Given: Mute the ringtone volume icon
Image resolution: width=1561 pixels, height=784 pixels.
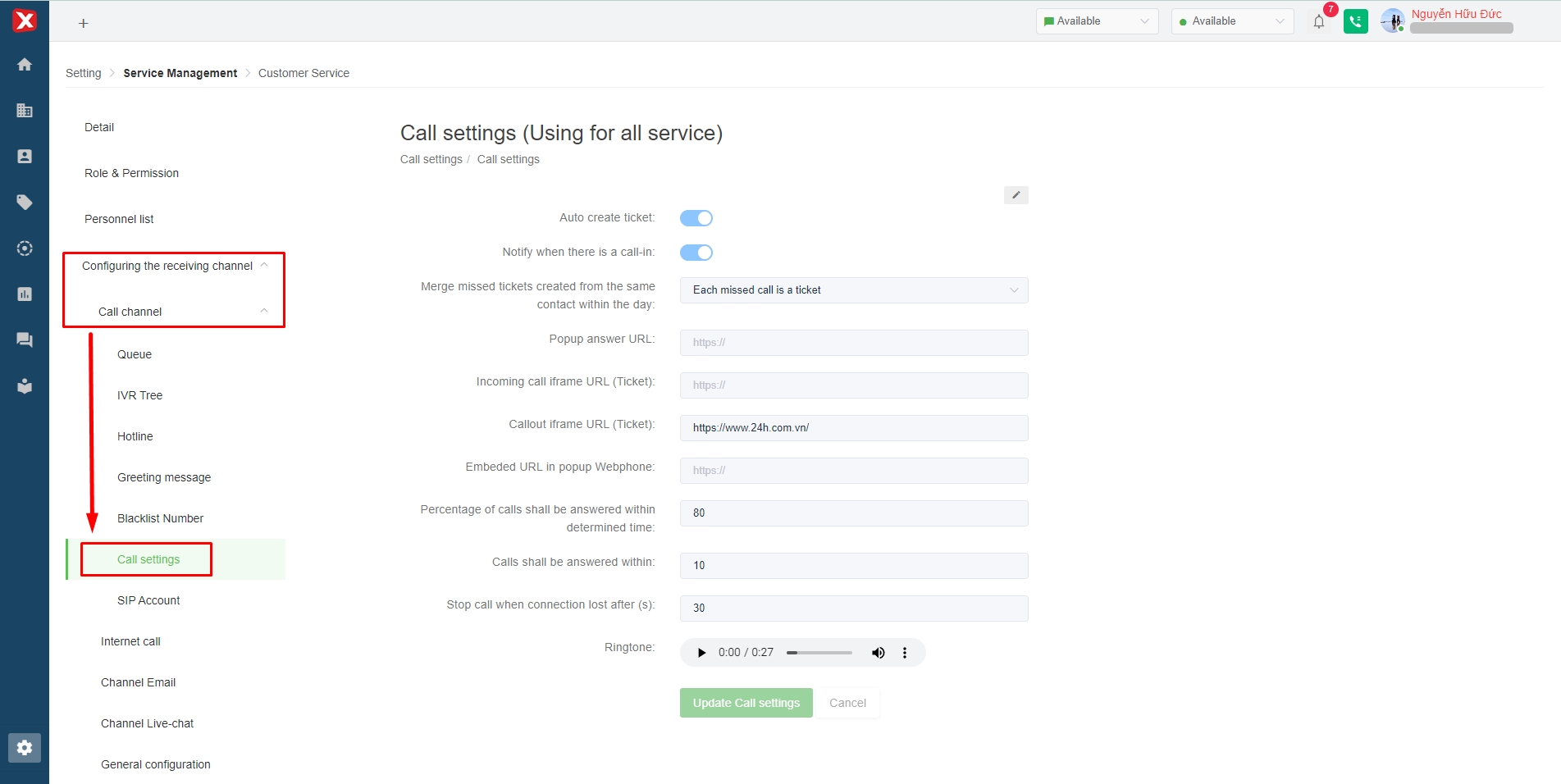Looking at the screenshot, I should coord(878,653).
